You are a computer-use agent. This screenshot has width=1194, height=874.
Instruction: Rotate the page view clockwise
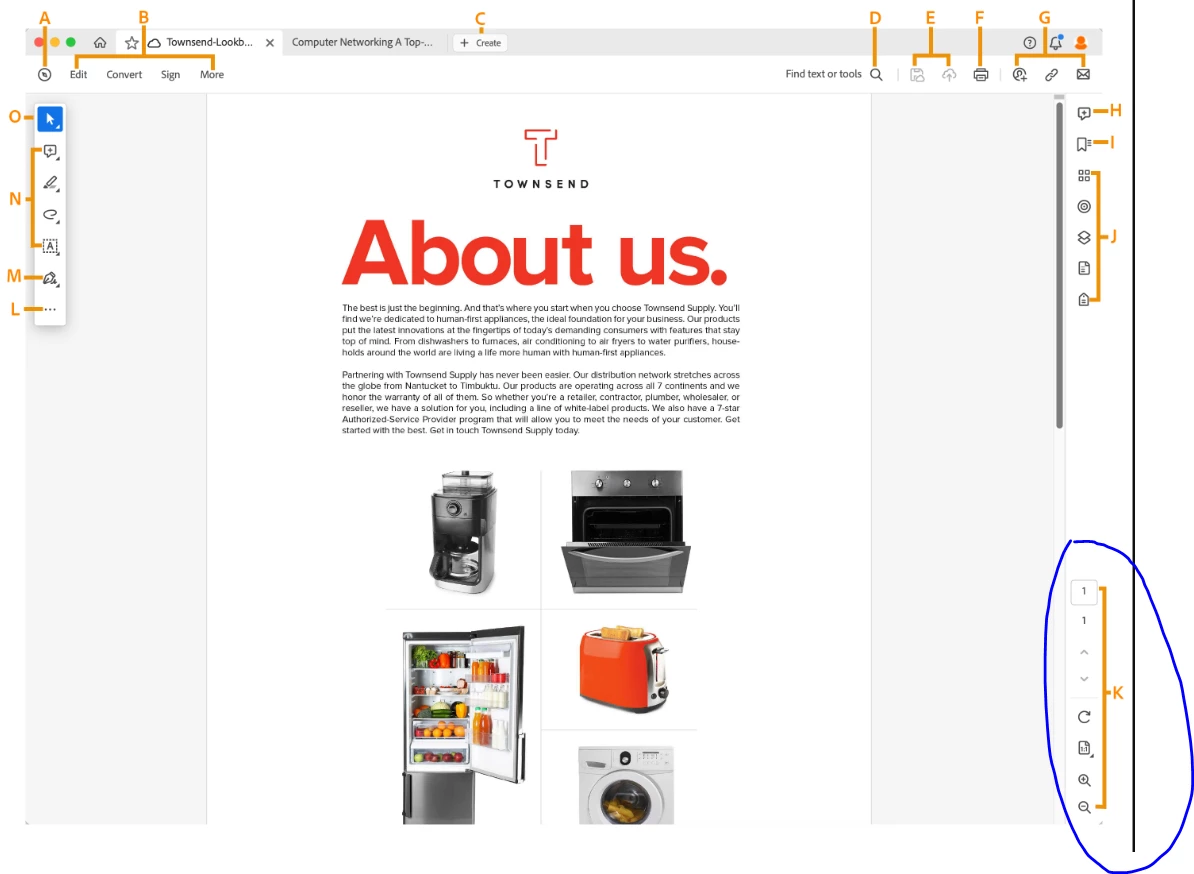tap(1084, 716)
